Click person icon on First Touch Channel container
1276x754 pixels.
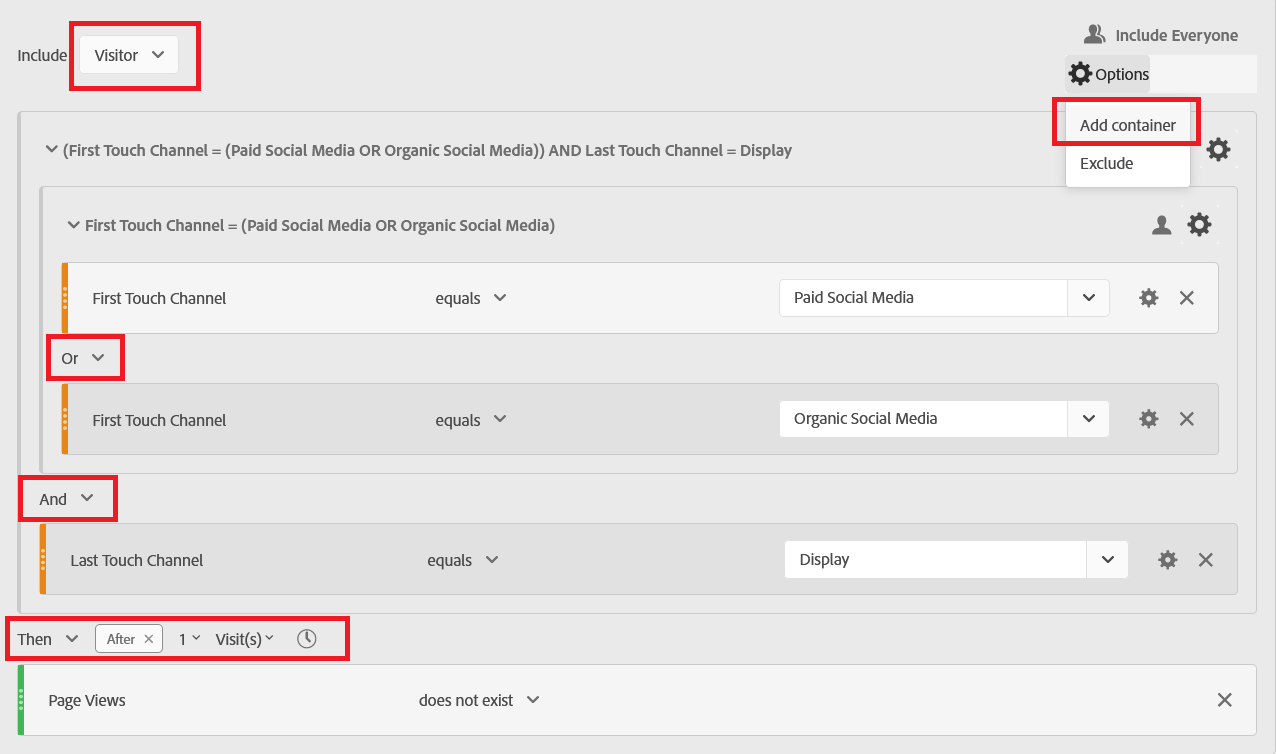[1161, 225]
